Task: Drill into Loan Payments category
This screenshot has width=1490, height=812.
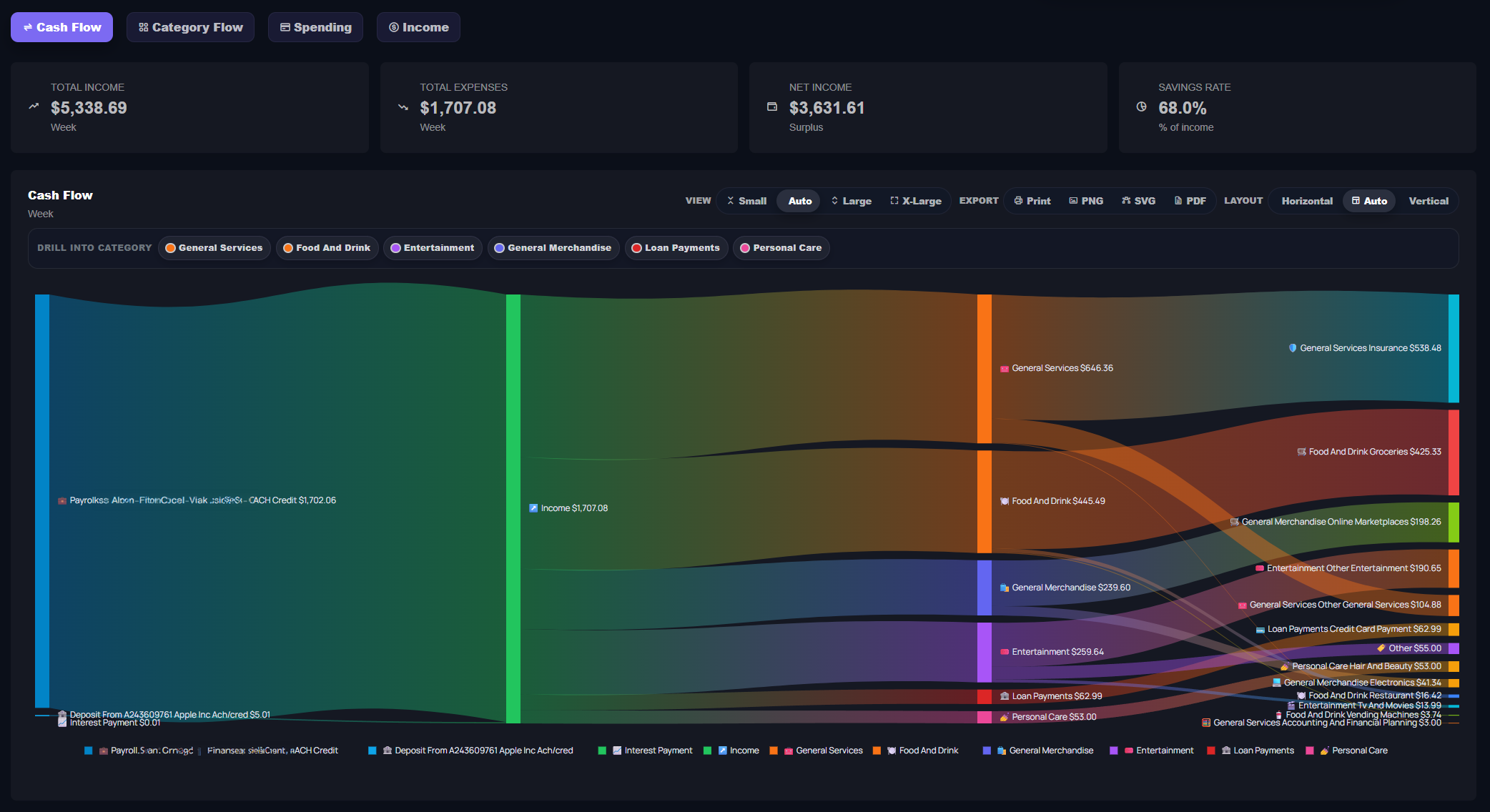Action: (676, 248)
